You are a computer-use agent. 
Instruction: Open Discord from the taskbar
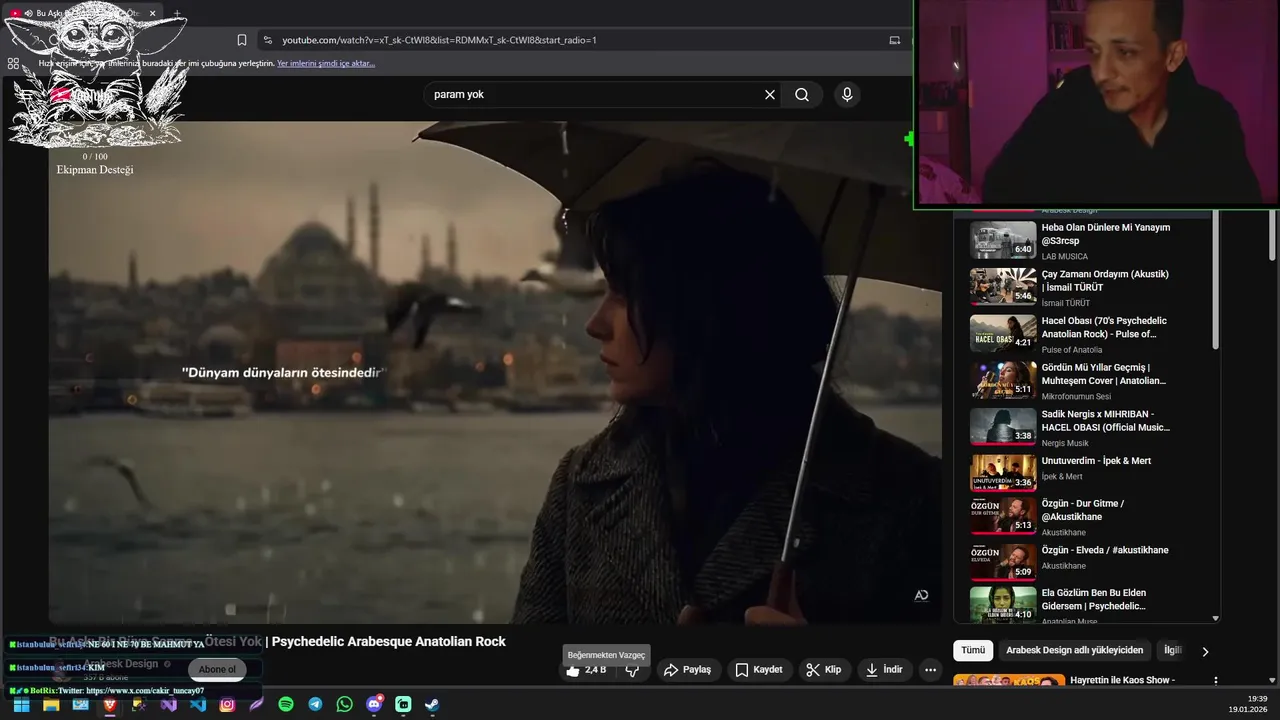click(x=374, y=705)
